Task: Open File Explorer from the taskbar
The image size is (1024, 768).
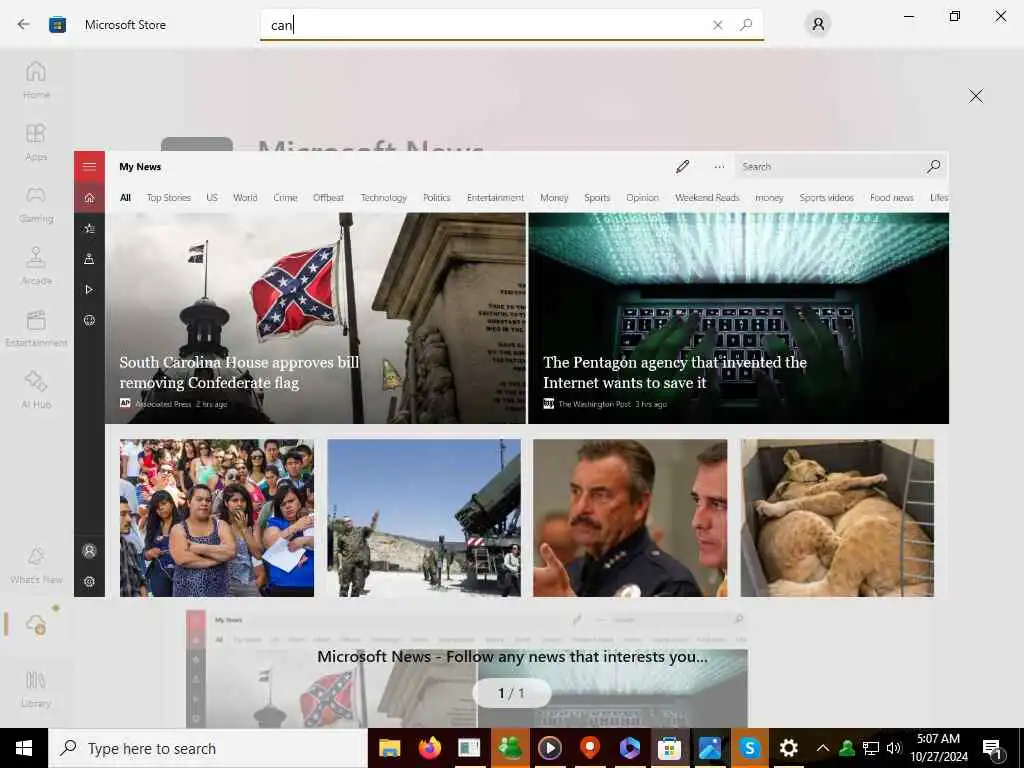Action: click(389, 748)
